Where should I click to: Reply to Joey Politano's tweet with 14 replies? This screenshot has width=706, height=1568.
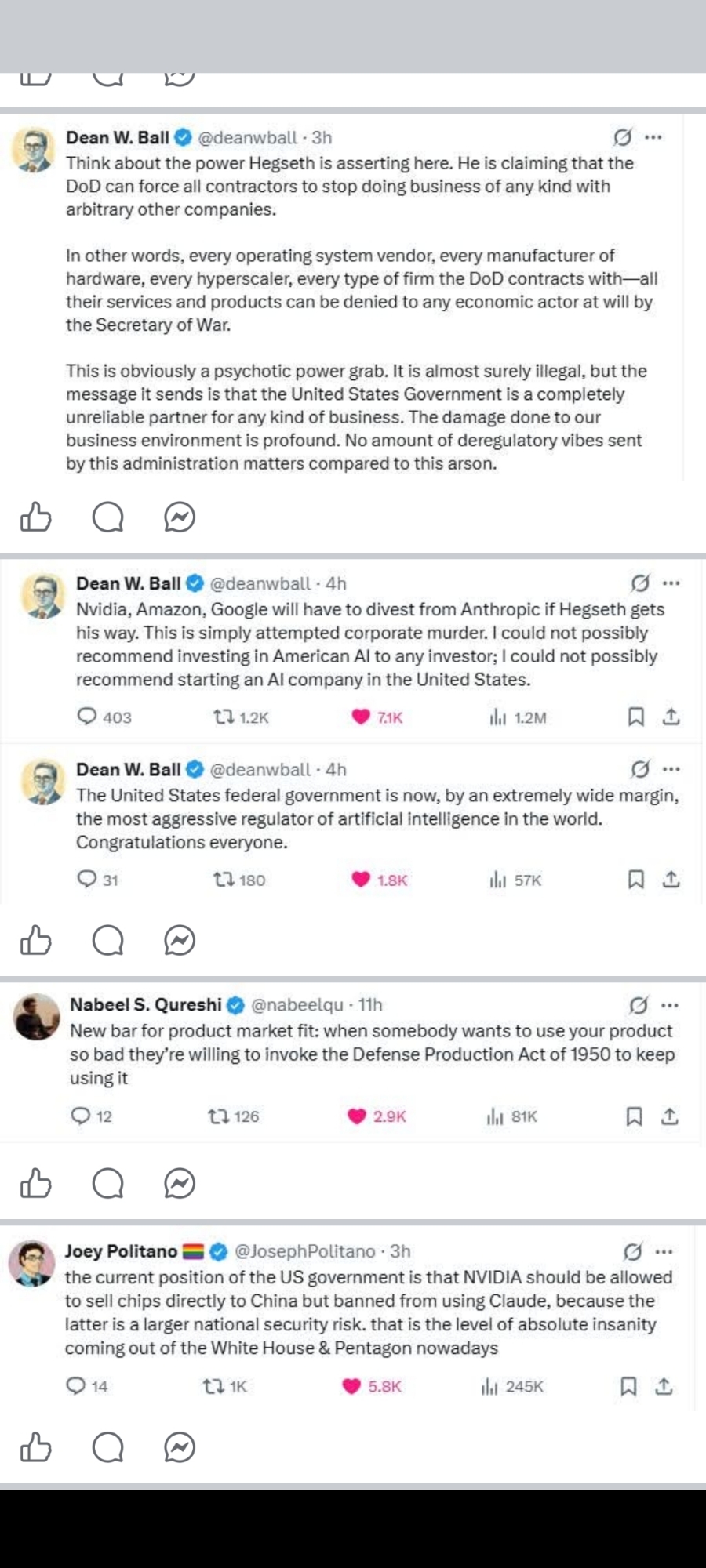coord(77,1386)
